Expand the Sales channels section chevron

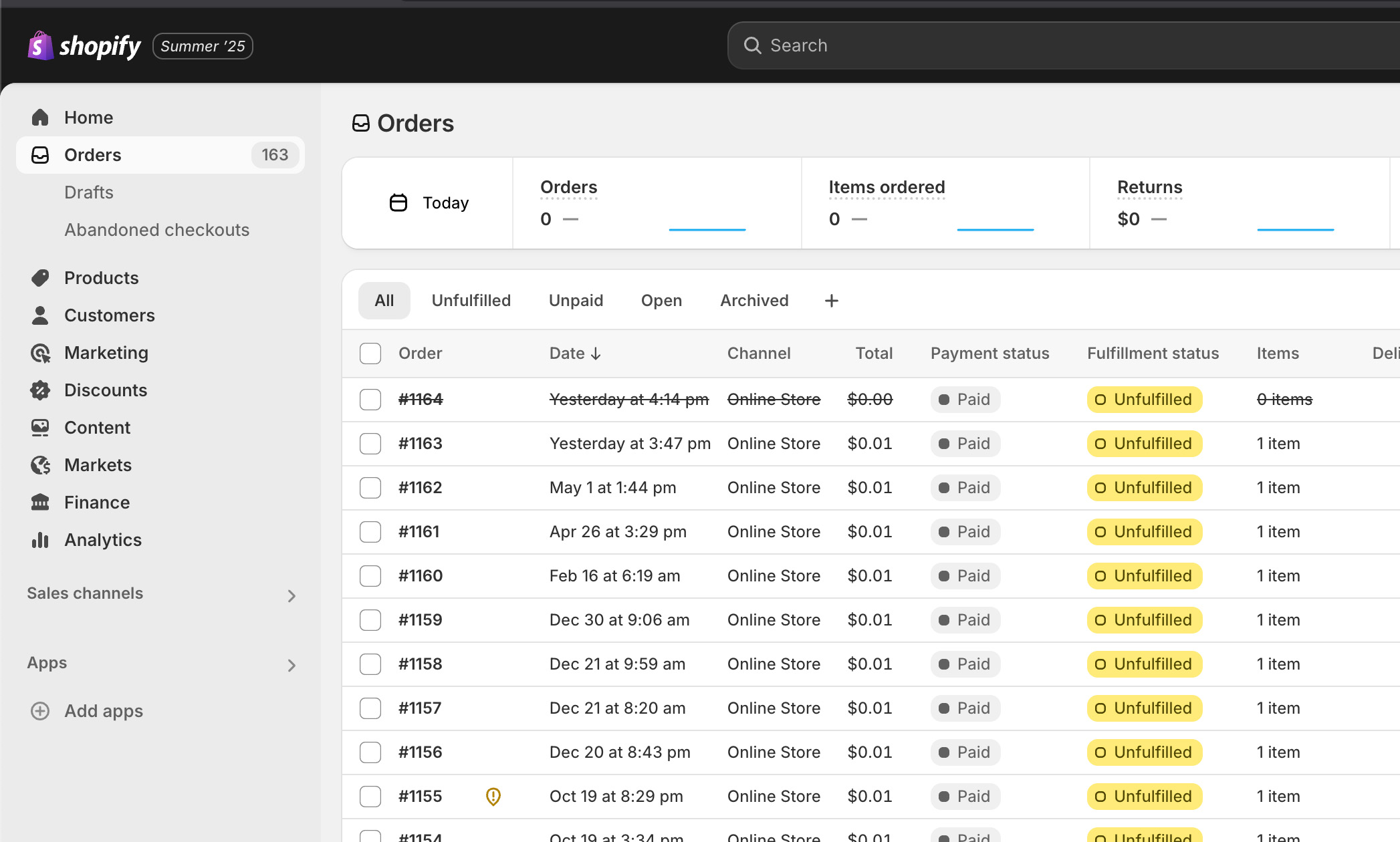[x=291, y=596]
